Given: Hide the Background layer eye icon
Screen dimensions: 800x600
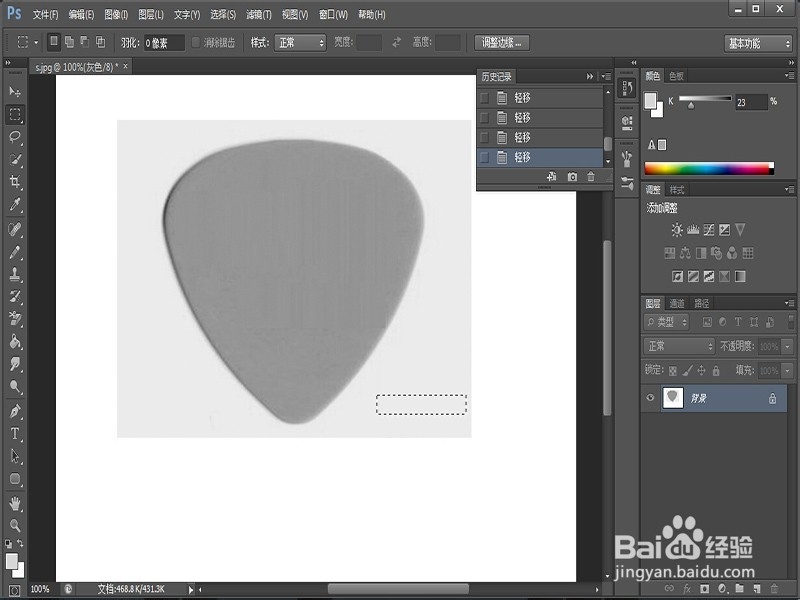Looking at the screenshot, I should (650, 398).
